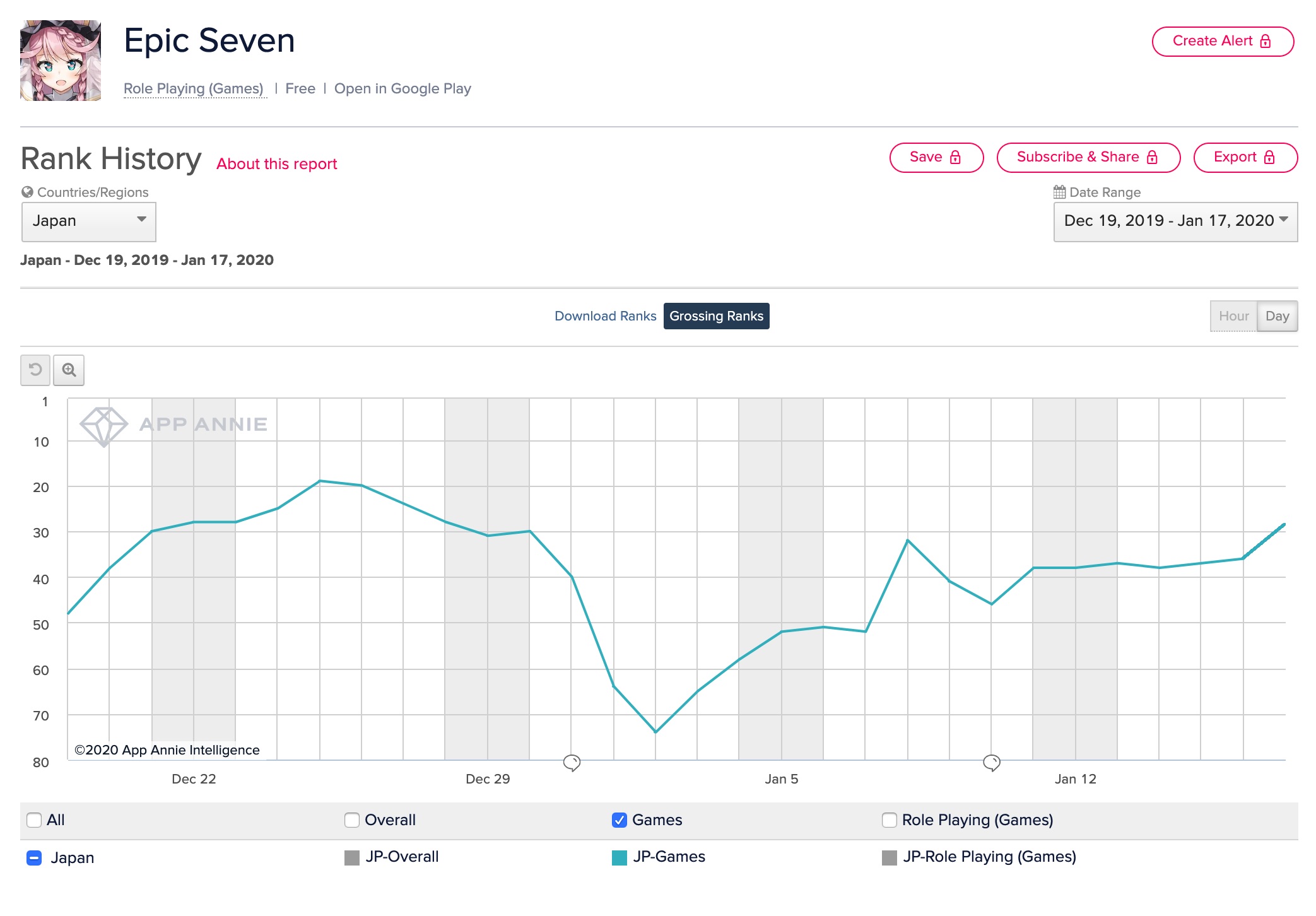Click the Create Alert button
The width and height of the screenshot is (1316, 916).
click(x=1223, y=41)
